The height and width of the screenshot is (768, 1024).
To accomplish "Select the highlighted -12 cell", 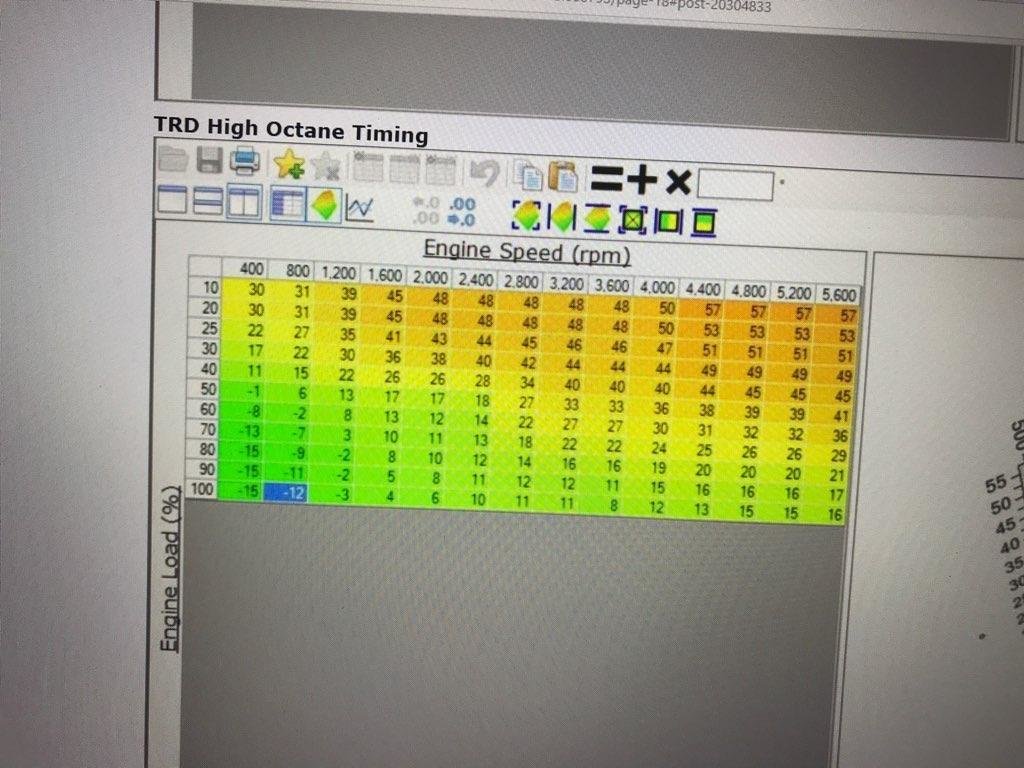I will point(286,492).
